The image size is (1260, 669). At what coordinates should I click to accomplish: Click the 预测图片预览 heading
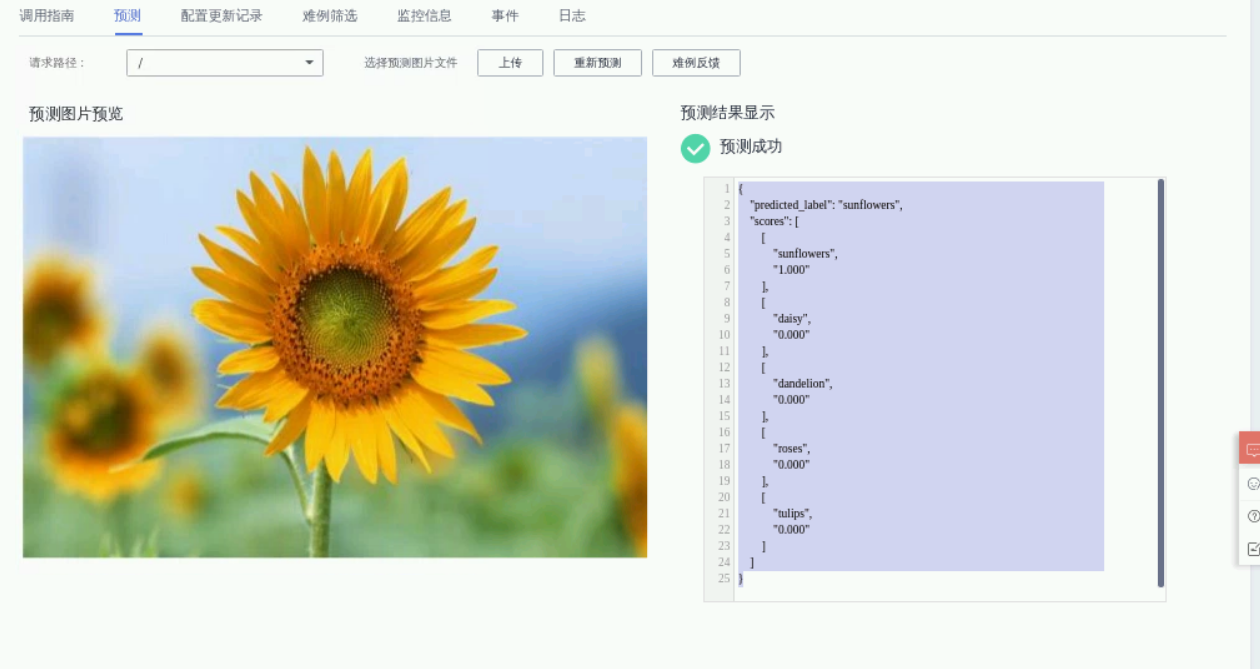tap(76, 114)
